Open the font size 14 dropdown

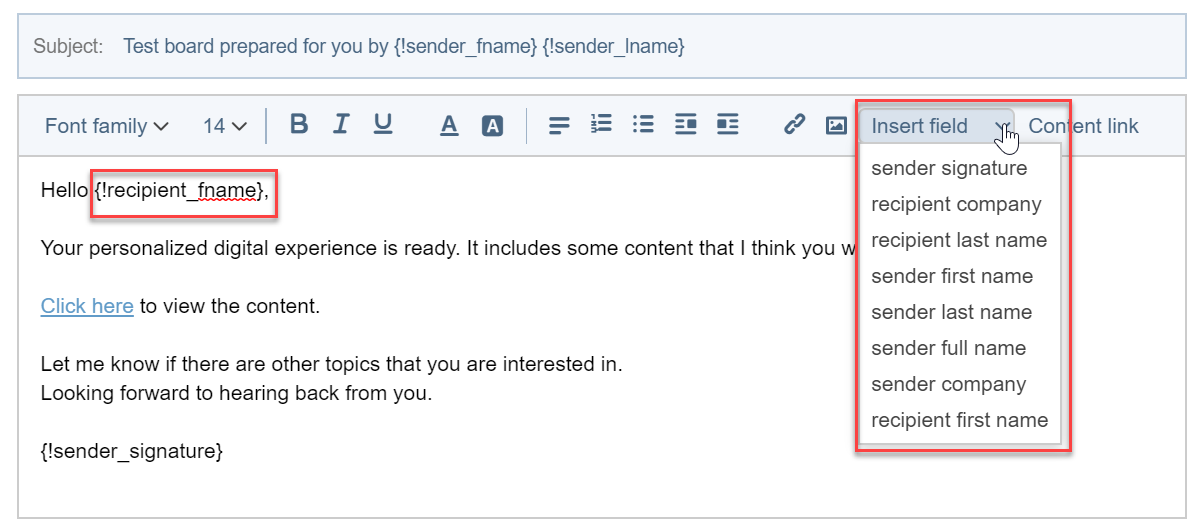coord(225,126)
